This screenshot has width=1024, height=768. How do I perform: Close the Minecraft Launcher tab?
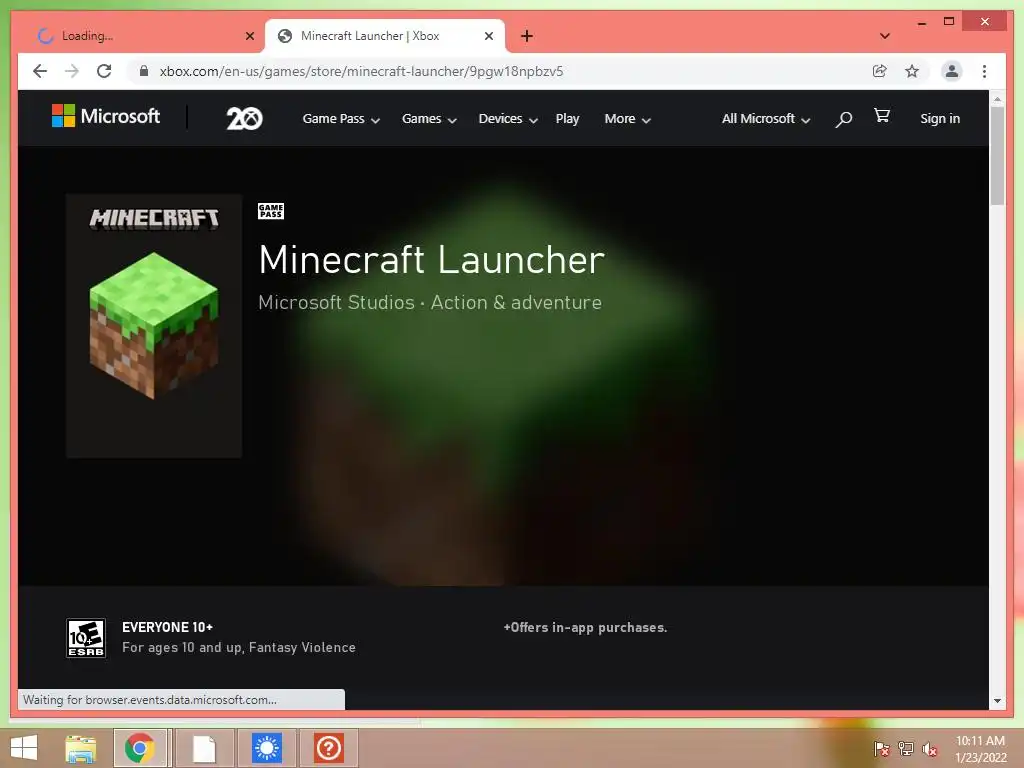(x=488, y=36)
